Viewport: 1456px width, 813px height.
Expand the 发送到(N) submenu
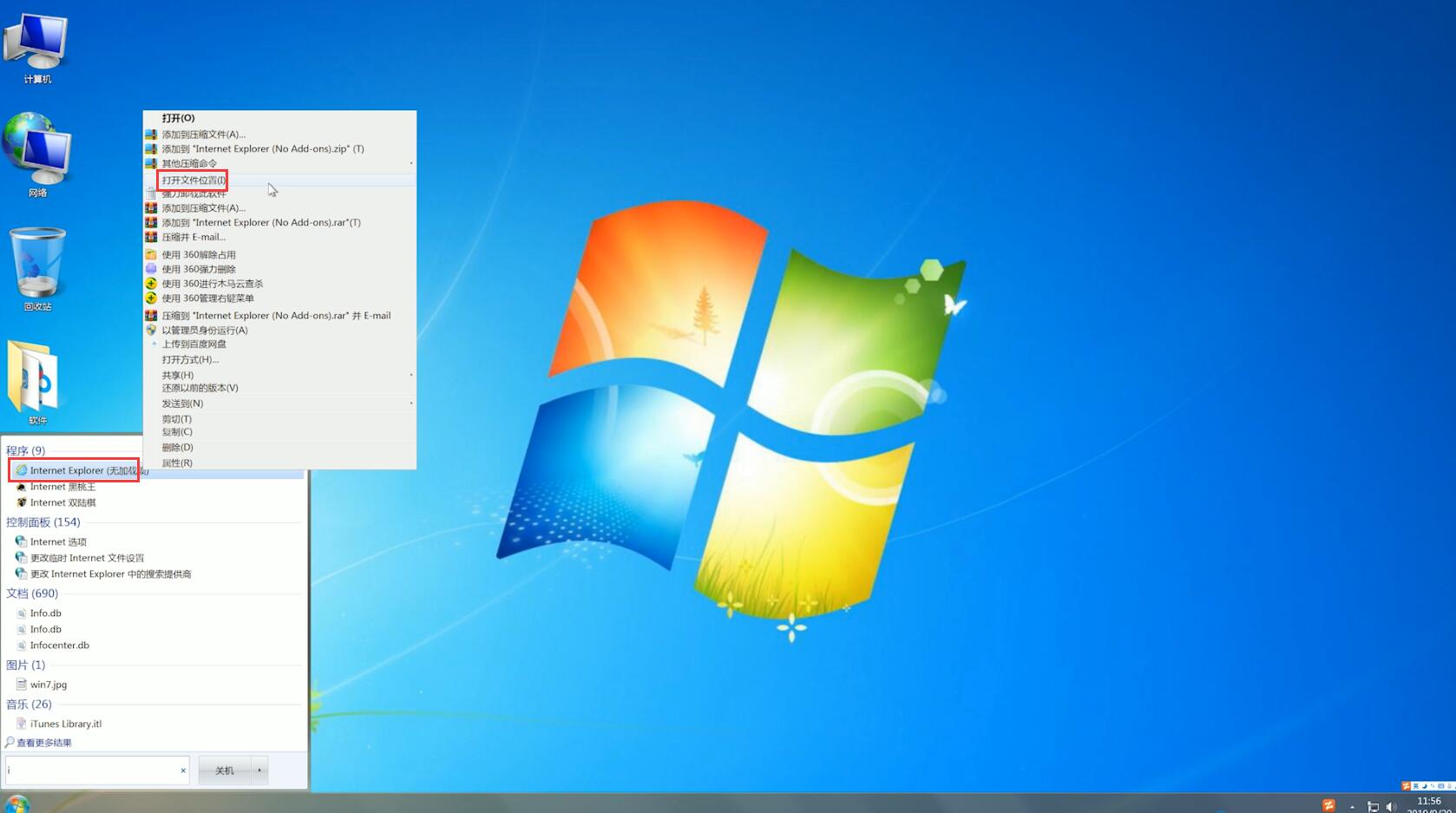pyautogui.click(x=279, y=403)
